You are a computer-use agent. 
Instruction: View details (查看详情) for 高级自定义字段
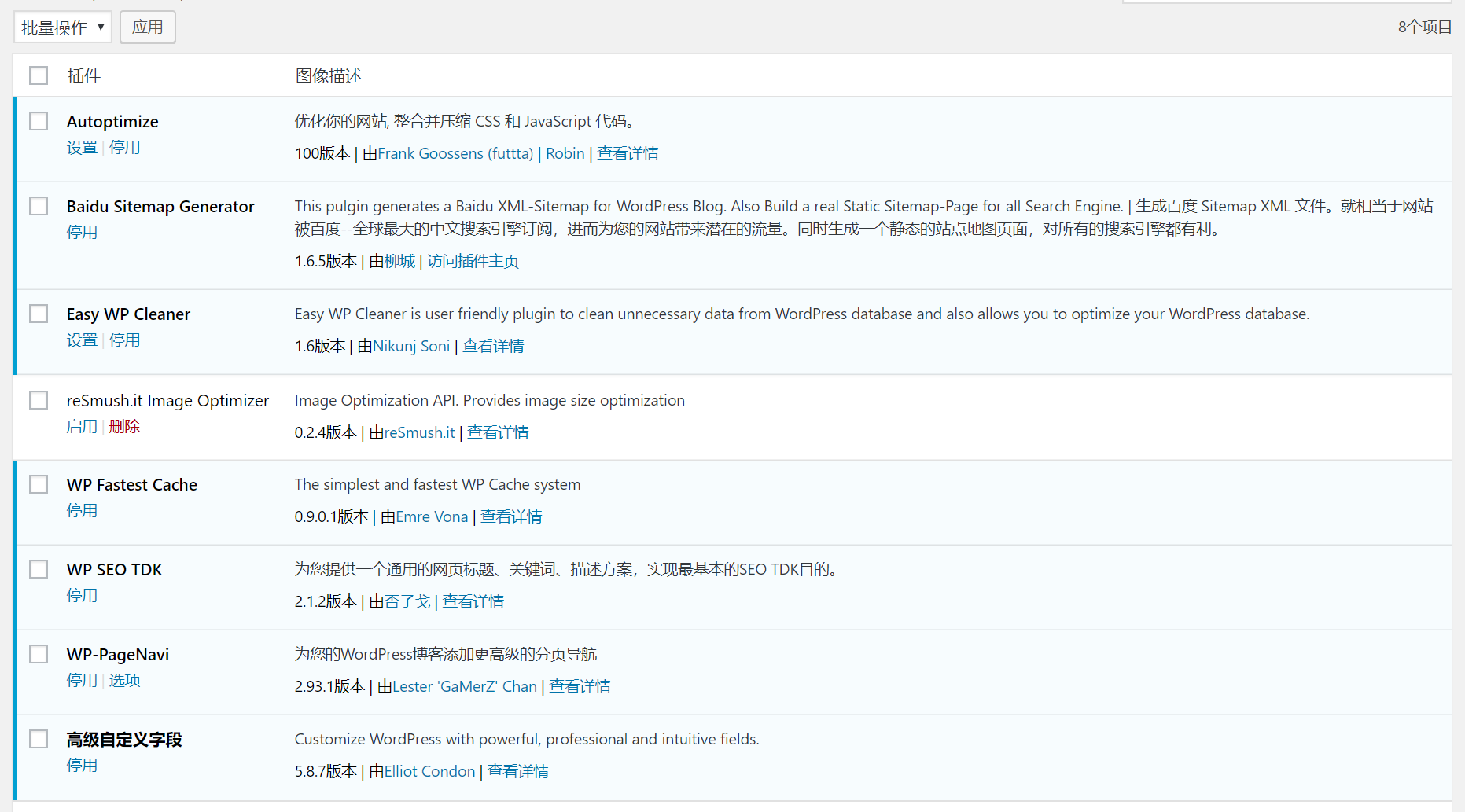(x=518, y=772)
